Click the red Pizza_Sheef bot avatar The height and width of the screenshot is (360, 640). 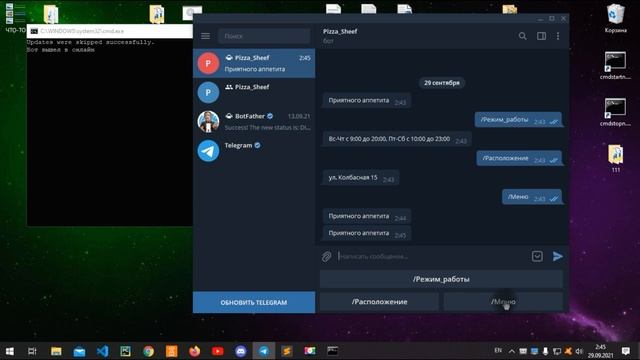coord(208,63)
